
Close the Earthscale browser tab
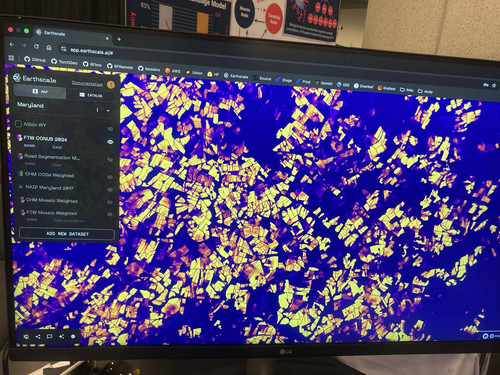(107, 38)
